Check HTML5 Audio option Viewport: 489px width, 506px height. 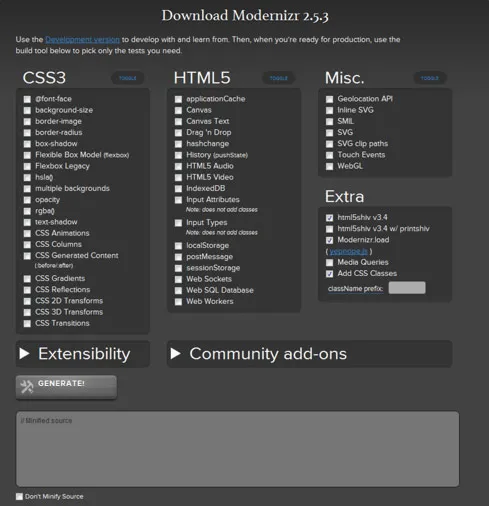(x=178, y=166)
